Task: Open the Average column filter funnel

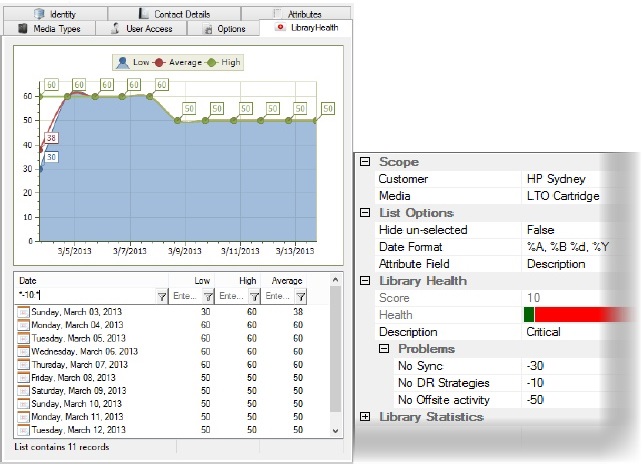Action: pos(301,296)
